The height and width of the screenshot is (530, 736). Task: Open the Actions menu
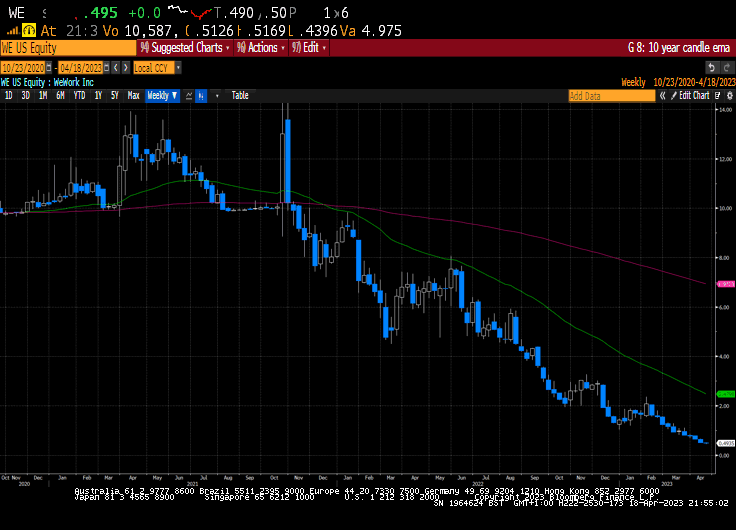click(261, 47)
